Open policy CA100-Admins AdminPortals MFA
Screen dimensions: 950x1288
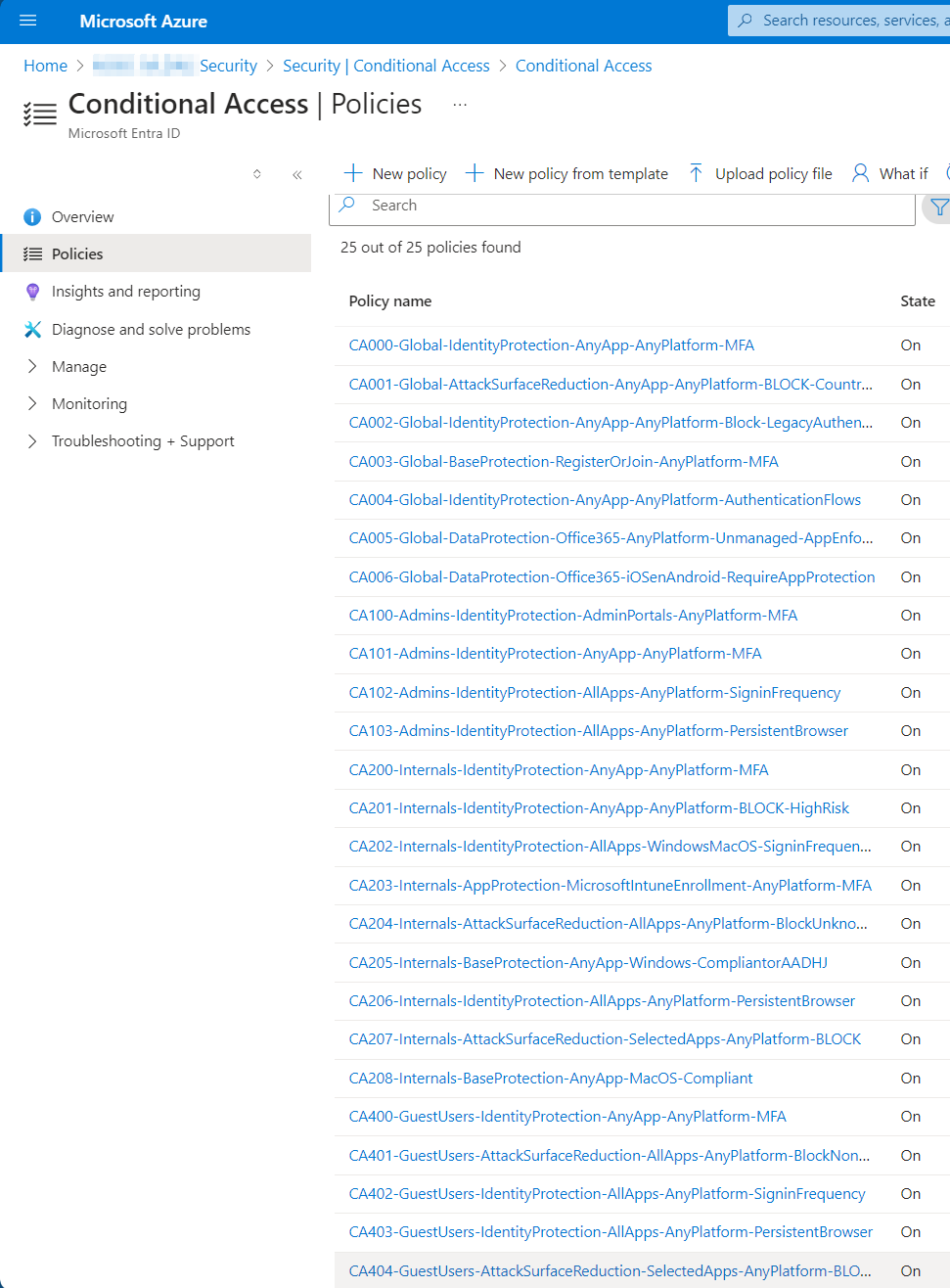(x=573, y=616)
